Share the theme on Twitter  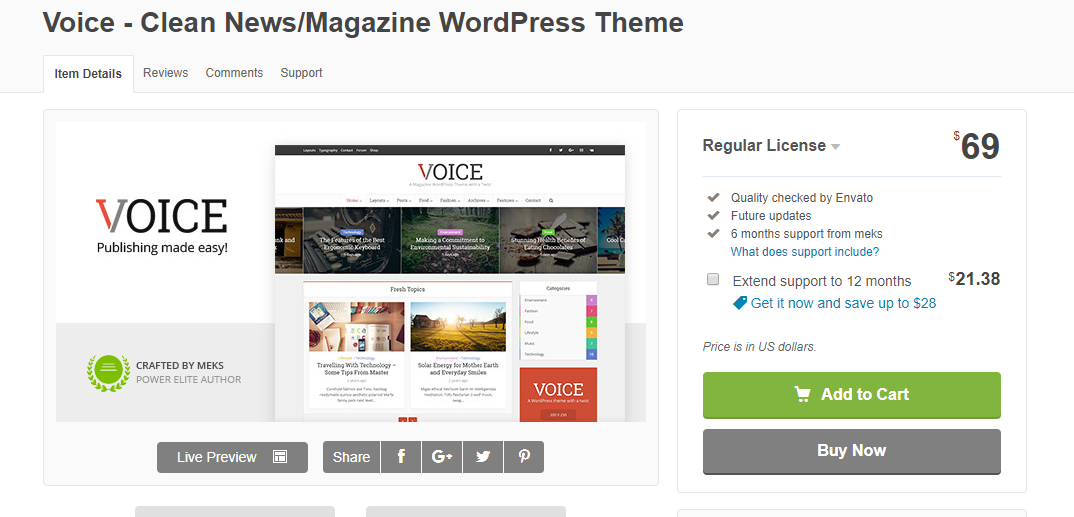483,457
